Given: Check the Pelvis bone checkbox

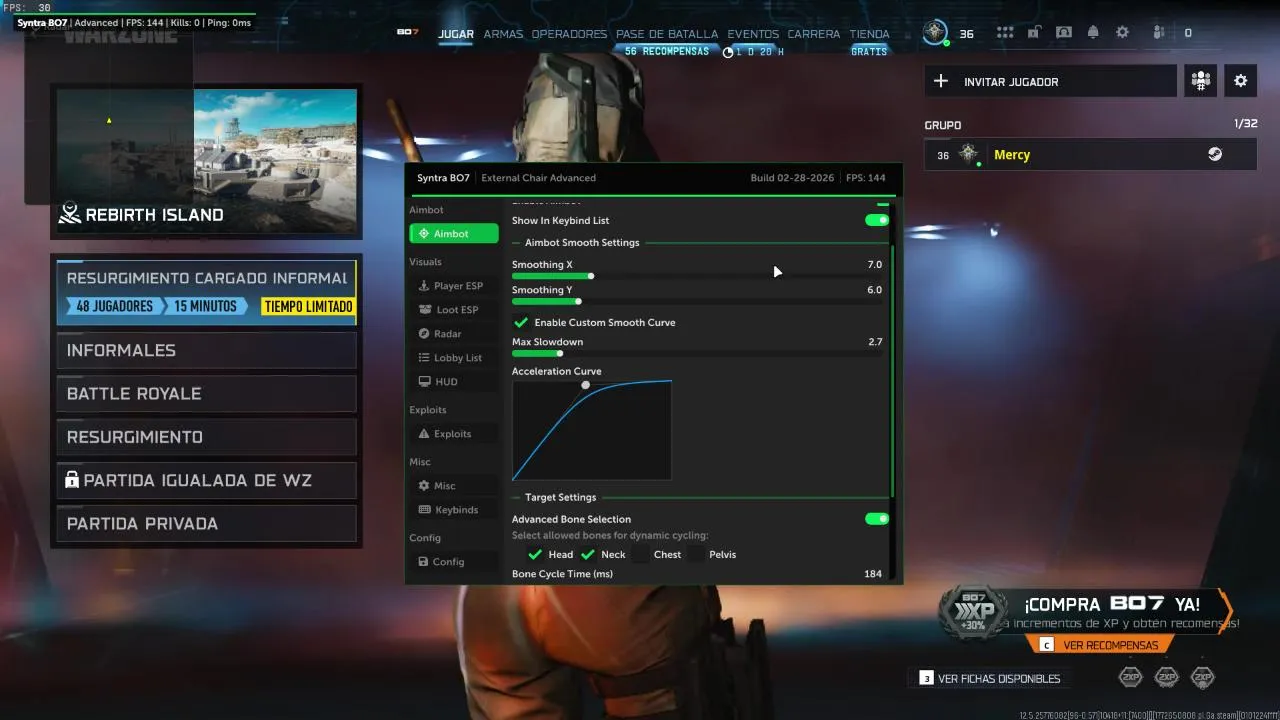Looking at the screenshot, I should pos(696,555).
